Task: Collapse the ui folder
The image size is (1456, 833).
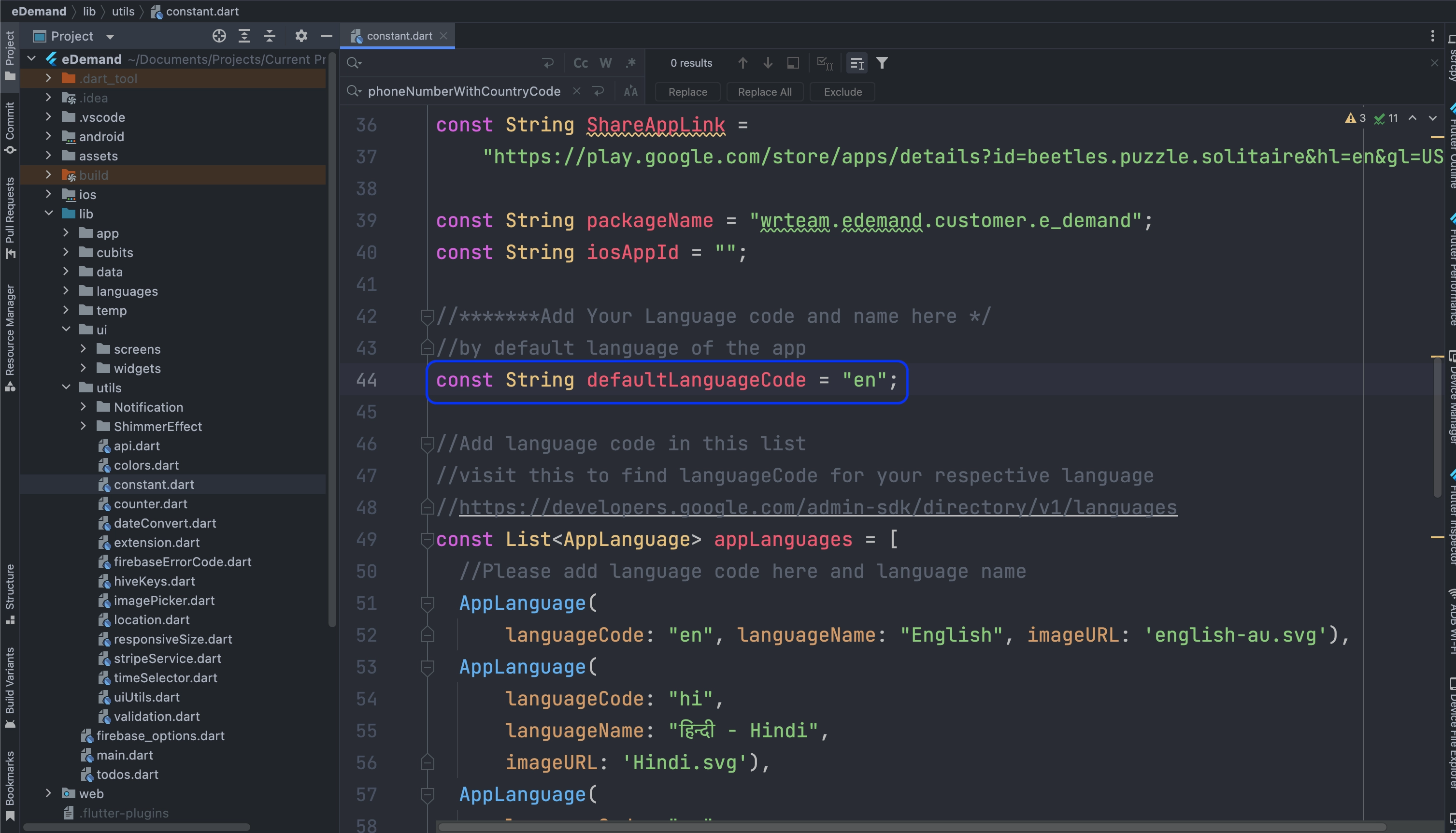Action: pyautogui.click(x=66, y=330)
